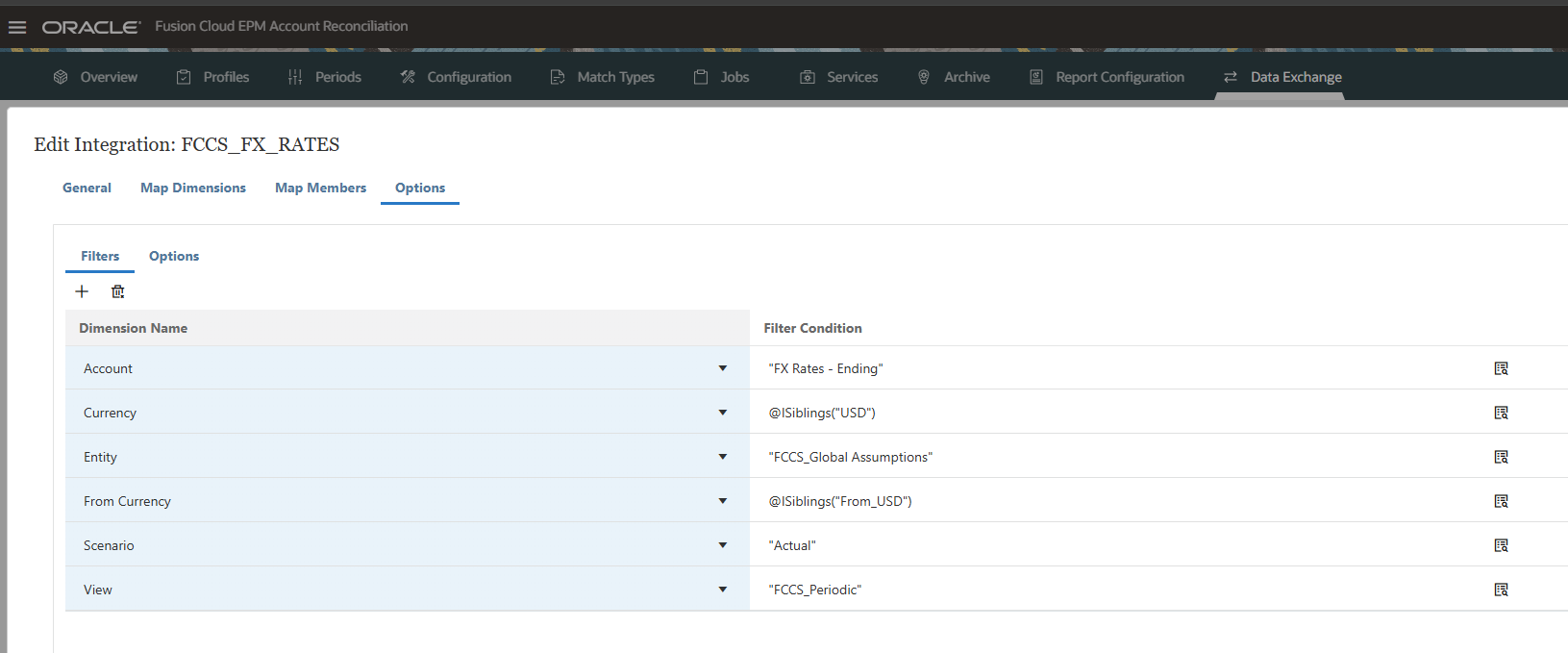Screen dimensions: 1568x653
Task: Expand the Currency dimension dropdown
Action: pyautogui.click(x=723, y=413)
